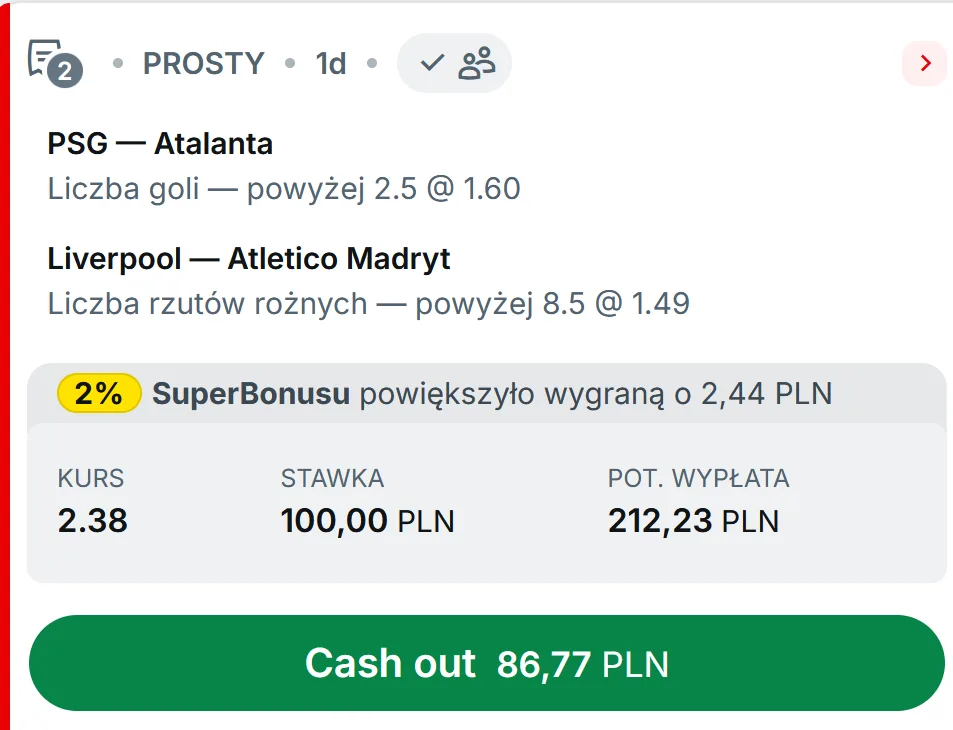
Task: Click the 100,00 PLN stake field
Action: (367, 521)
